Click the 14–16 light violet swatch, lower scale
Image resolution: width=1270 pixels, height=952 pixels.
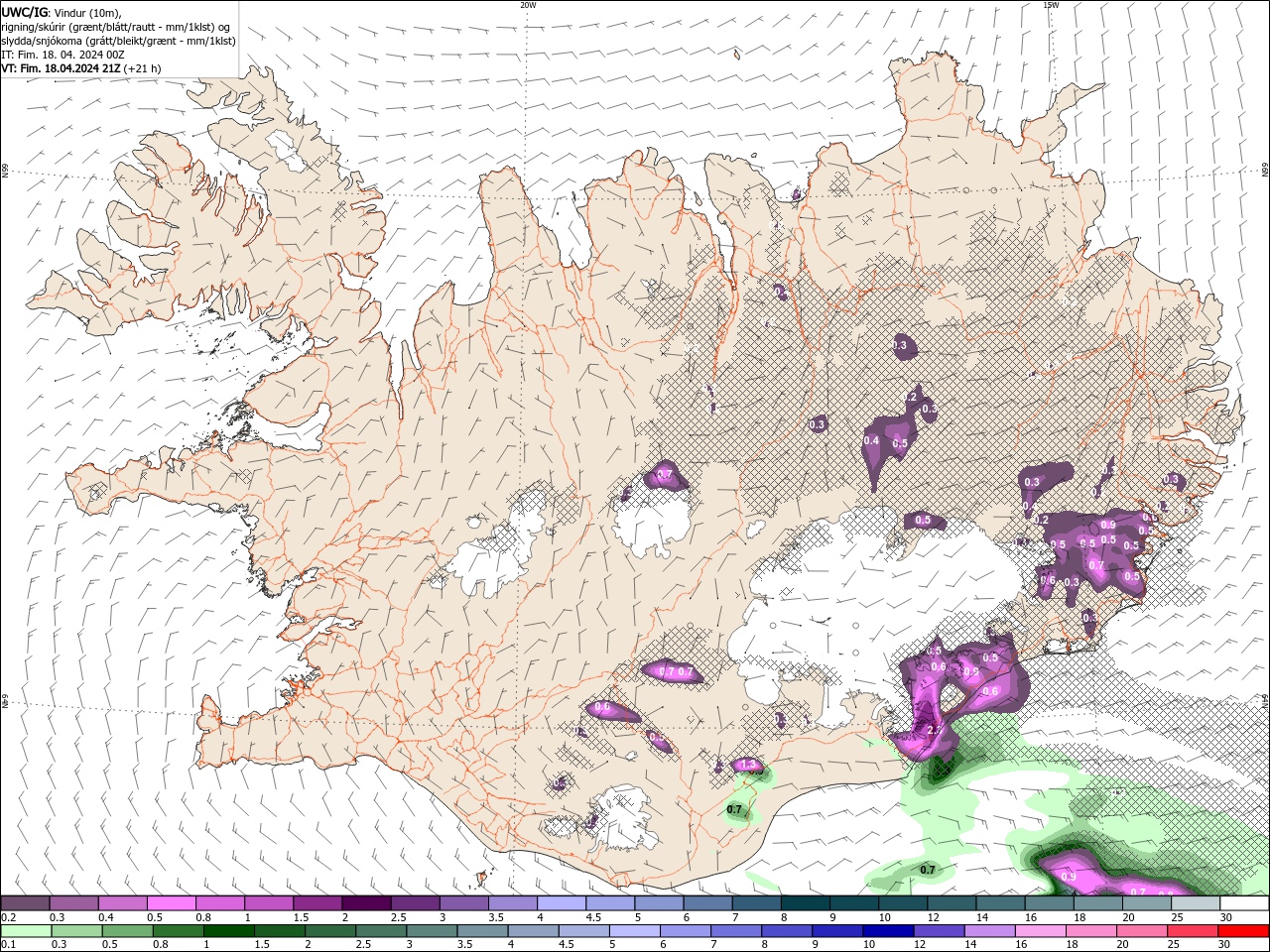988,931
